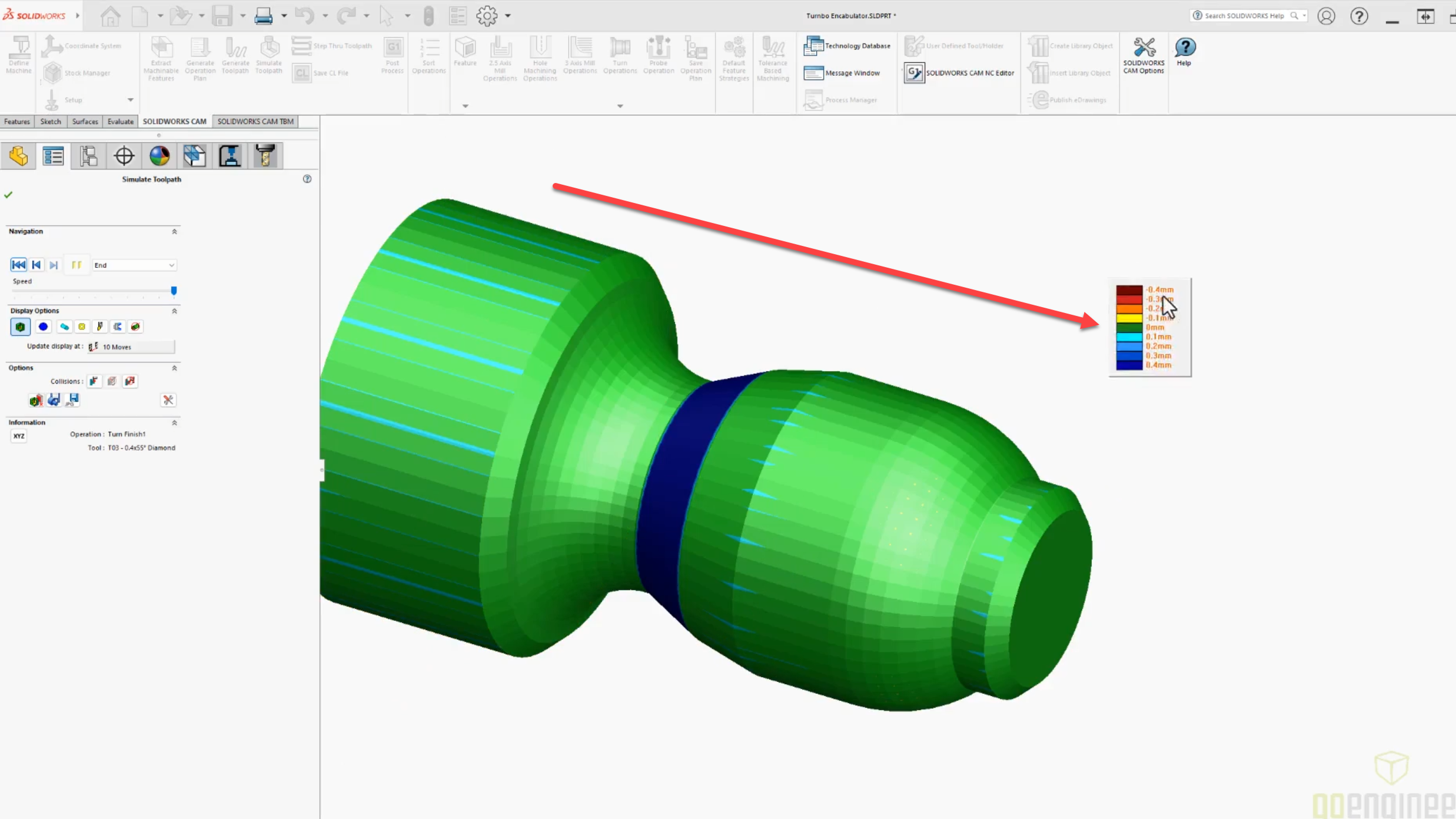Rewind simulation to start
Screen dimensions: 1456x819
click(18, 265)
